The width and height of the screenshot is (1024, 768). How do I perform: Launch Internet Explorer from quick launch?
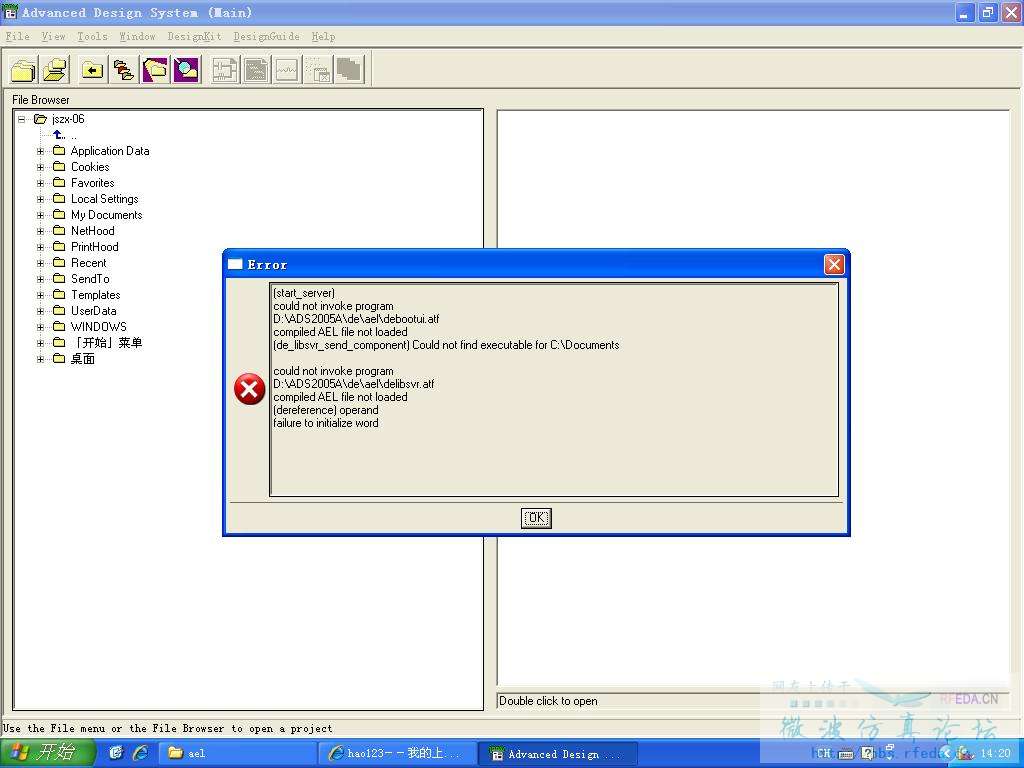(x=140, y=753)
